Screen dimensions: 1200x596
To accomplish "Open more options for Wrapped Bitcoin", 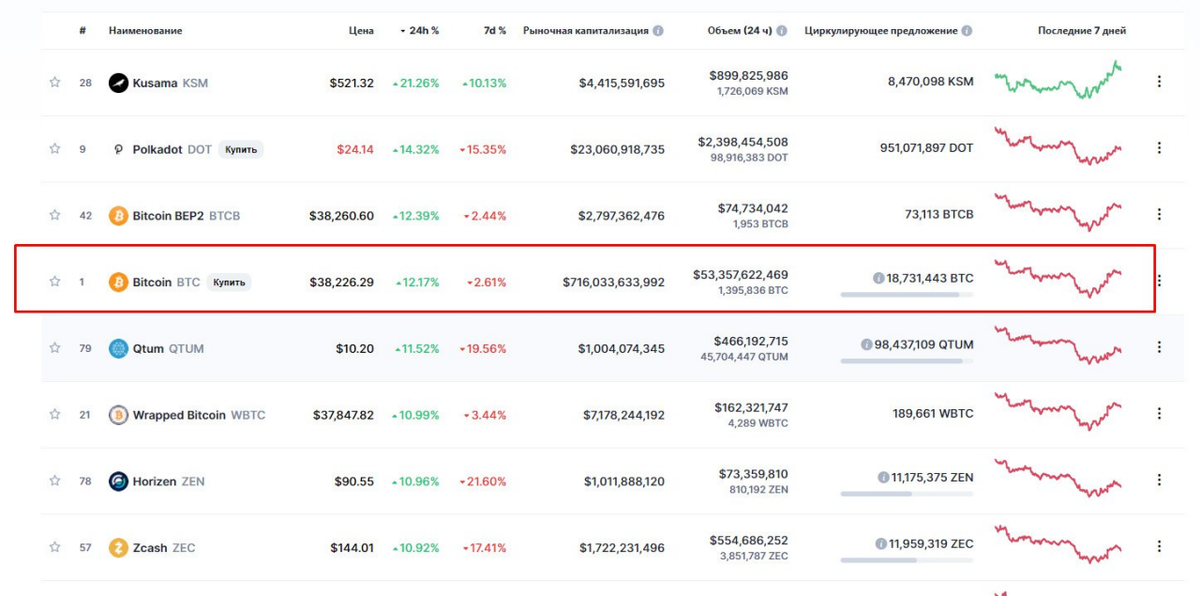I will coord(1159,413).
